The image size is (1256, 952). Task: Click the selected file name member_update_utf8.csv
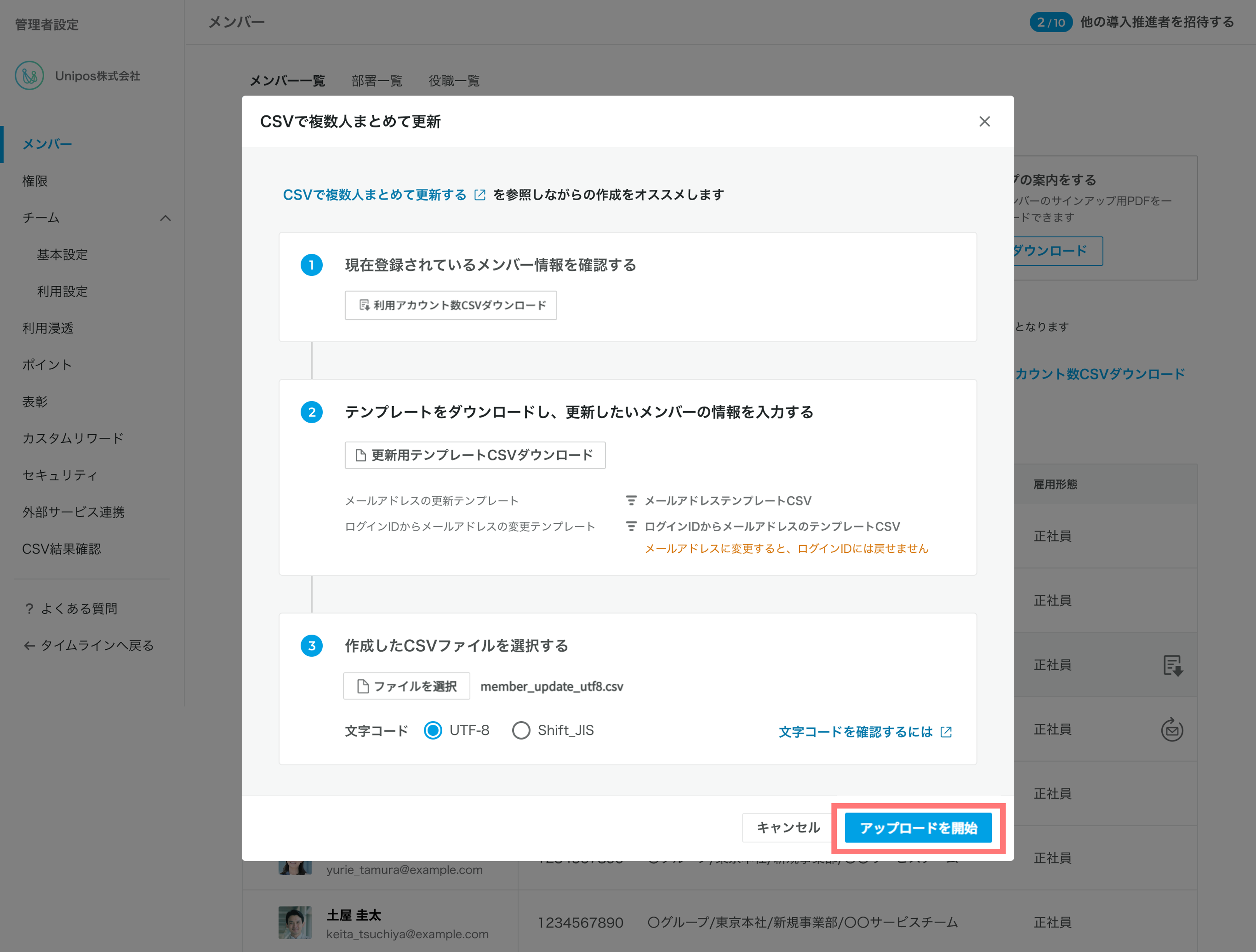(552, 686)
